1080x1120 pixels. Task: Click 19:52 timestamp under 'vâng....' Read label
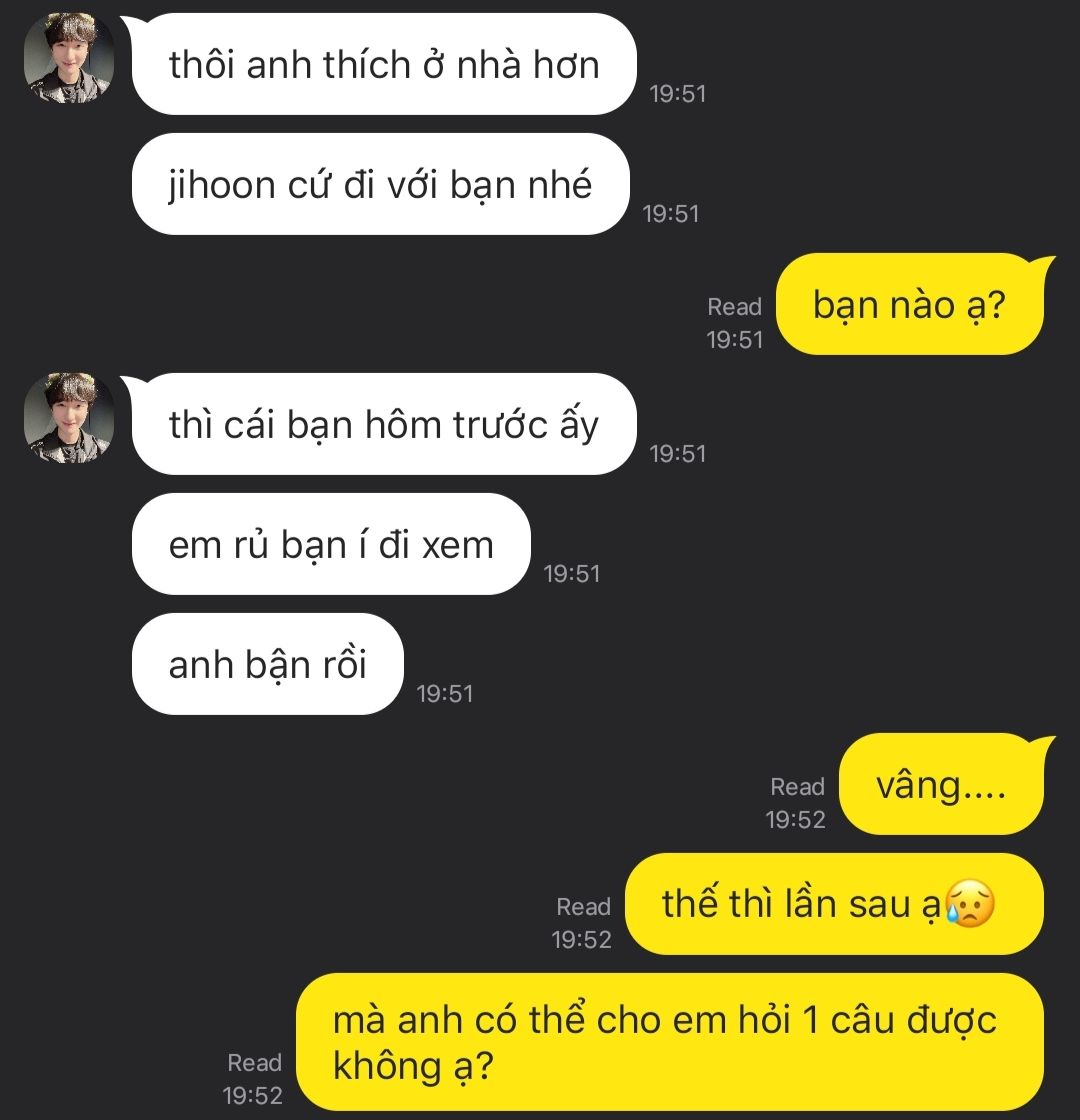[x=796, y=819]
